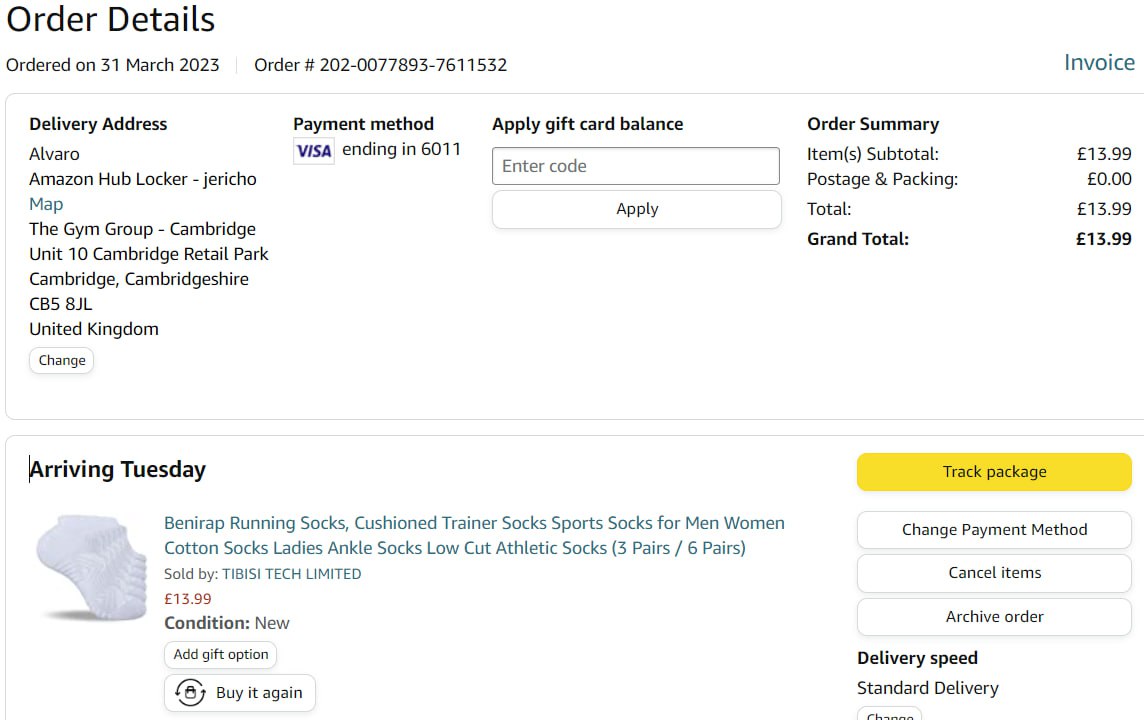This screenshot has width=1144, height=720.
Task: Click the Buy it again cart icon
Action: [x=189, y=692]
